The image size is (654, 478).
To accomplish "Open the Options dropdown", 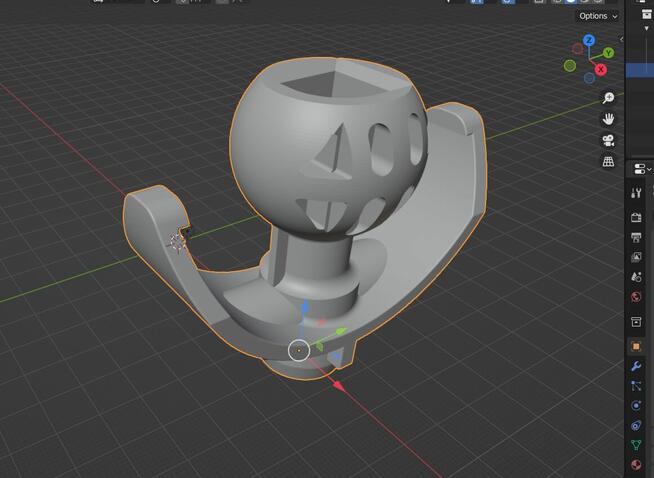I will (597, 16).
